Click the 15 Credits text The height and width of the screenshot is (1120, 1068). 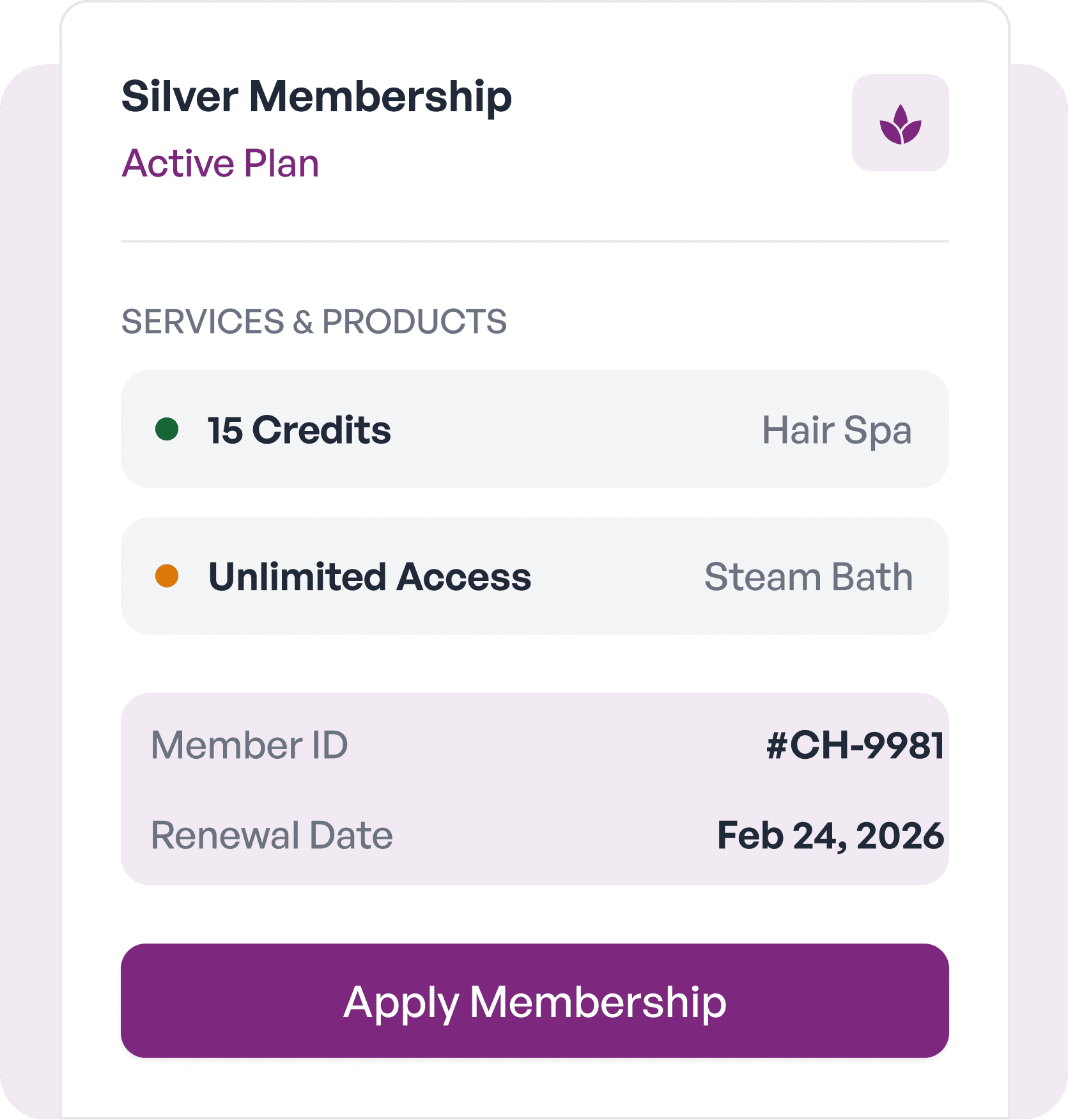click(298, 430)
